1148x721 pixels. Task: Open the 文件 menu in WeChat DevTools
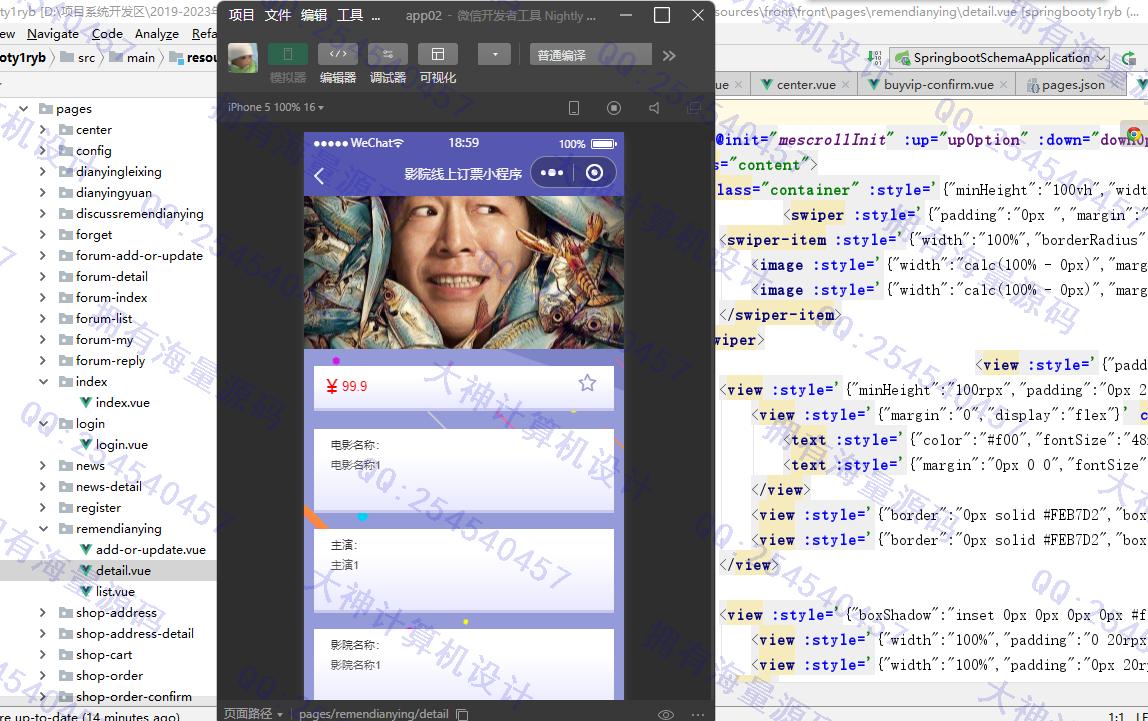(x=277, y=15)
